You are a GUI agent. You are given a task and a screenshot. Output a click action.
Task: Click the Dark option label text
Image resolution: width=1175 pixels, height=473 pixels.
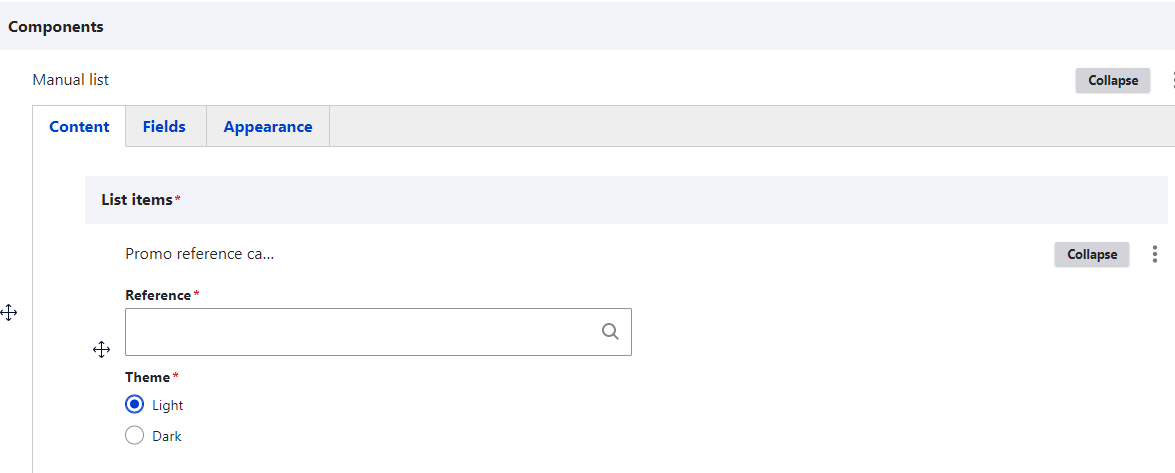click(167, 436)
